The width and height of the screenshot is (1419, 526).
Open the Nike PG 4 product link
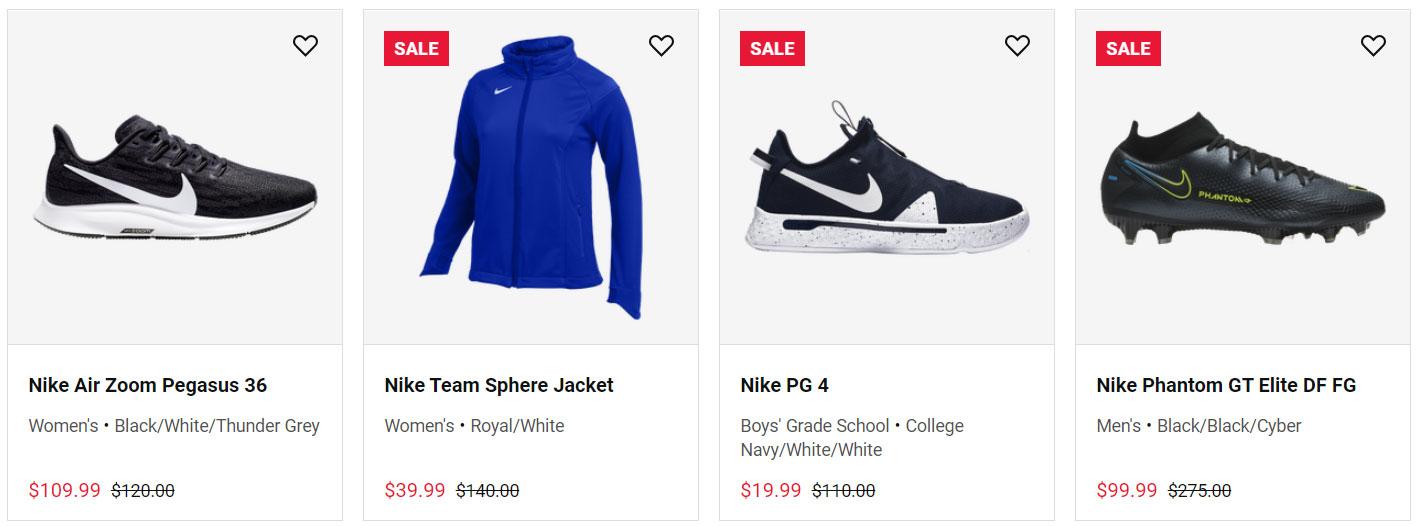click(785, 385)
